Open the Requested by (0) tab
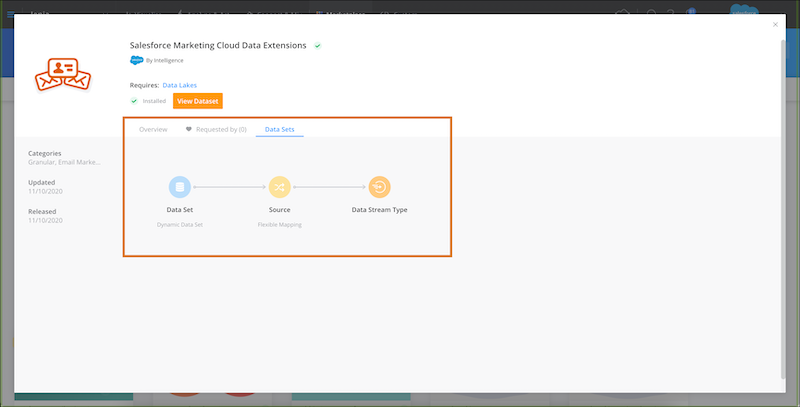This screenshot has width=800, height=407. (216, 130)
